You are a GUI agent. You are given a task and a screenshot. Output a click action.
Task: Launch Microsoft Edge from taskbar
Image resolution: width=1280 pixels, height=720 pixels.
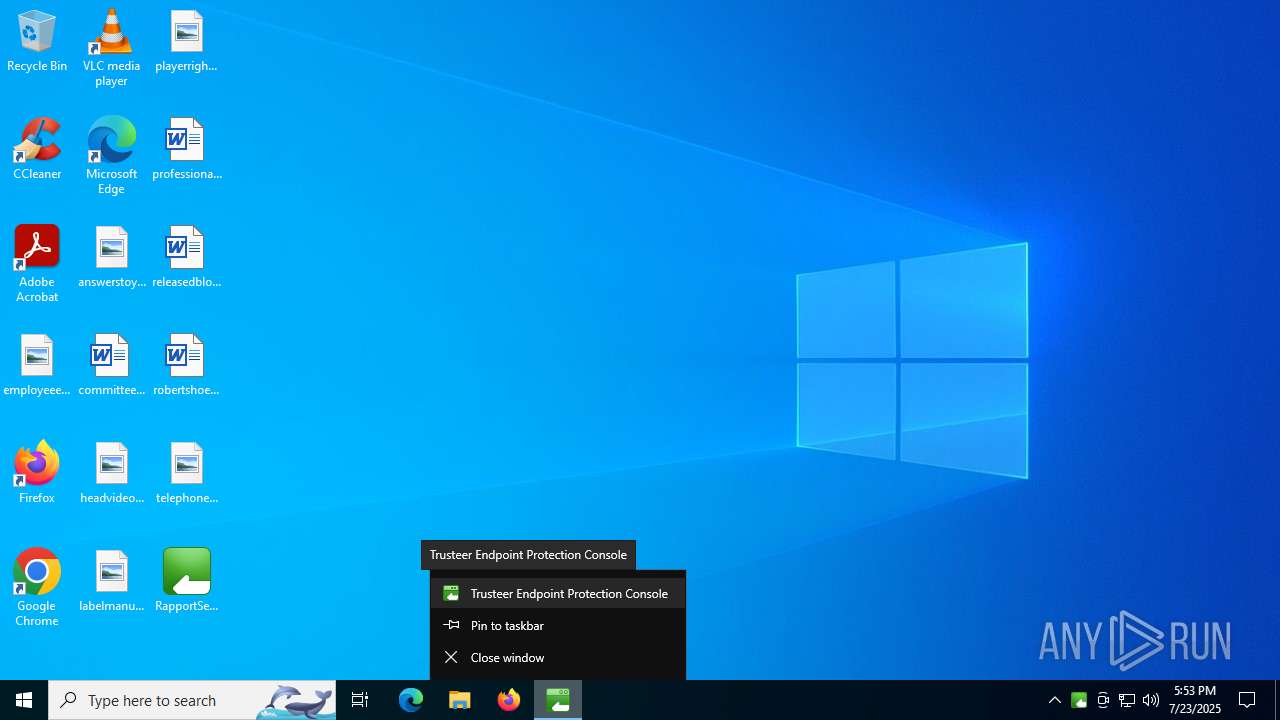click(x=411, y=700)
